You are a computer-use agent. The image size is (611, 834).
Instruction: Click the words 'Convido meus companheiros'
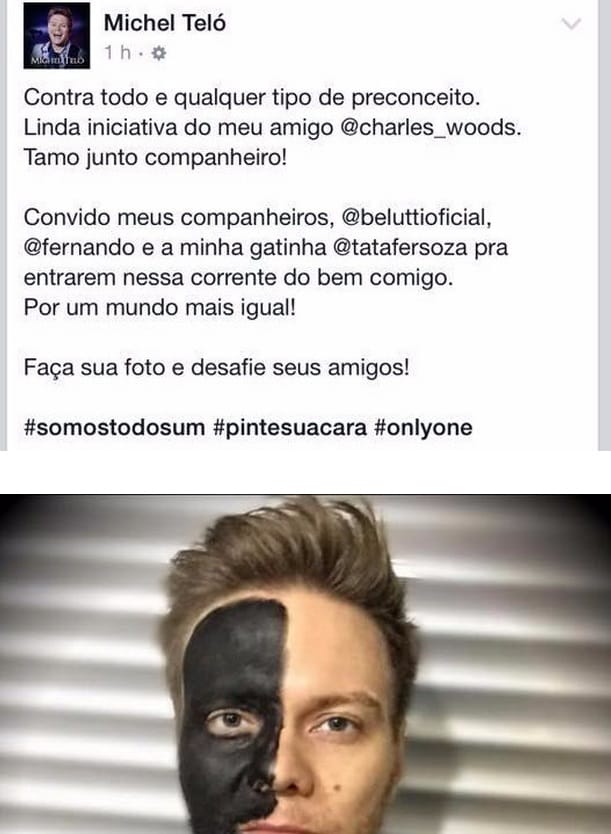click(x=176, y=218)
